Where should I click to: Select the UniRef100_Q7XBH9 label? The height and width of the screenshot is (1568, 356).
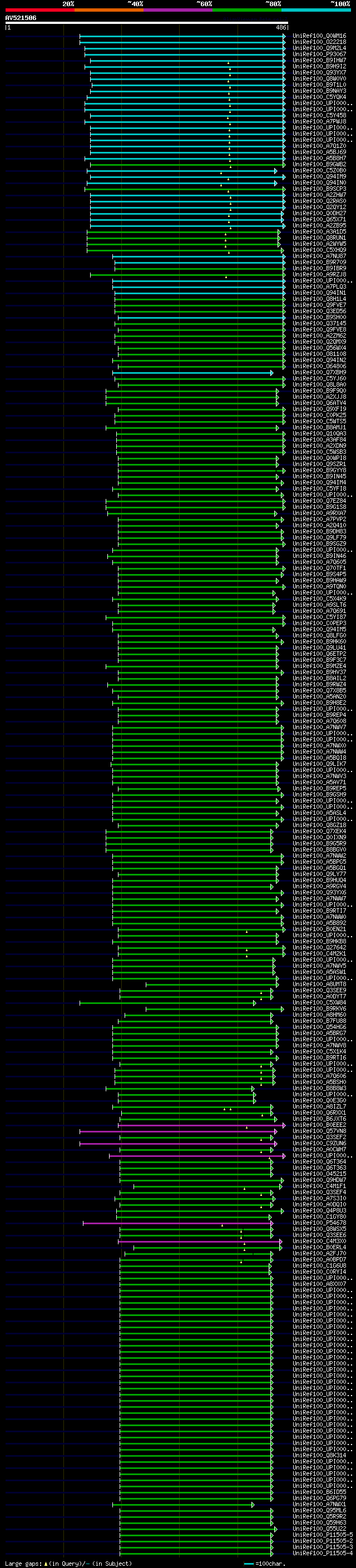[x=319, y=373]
